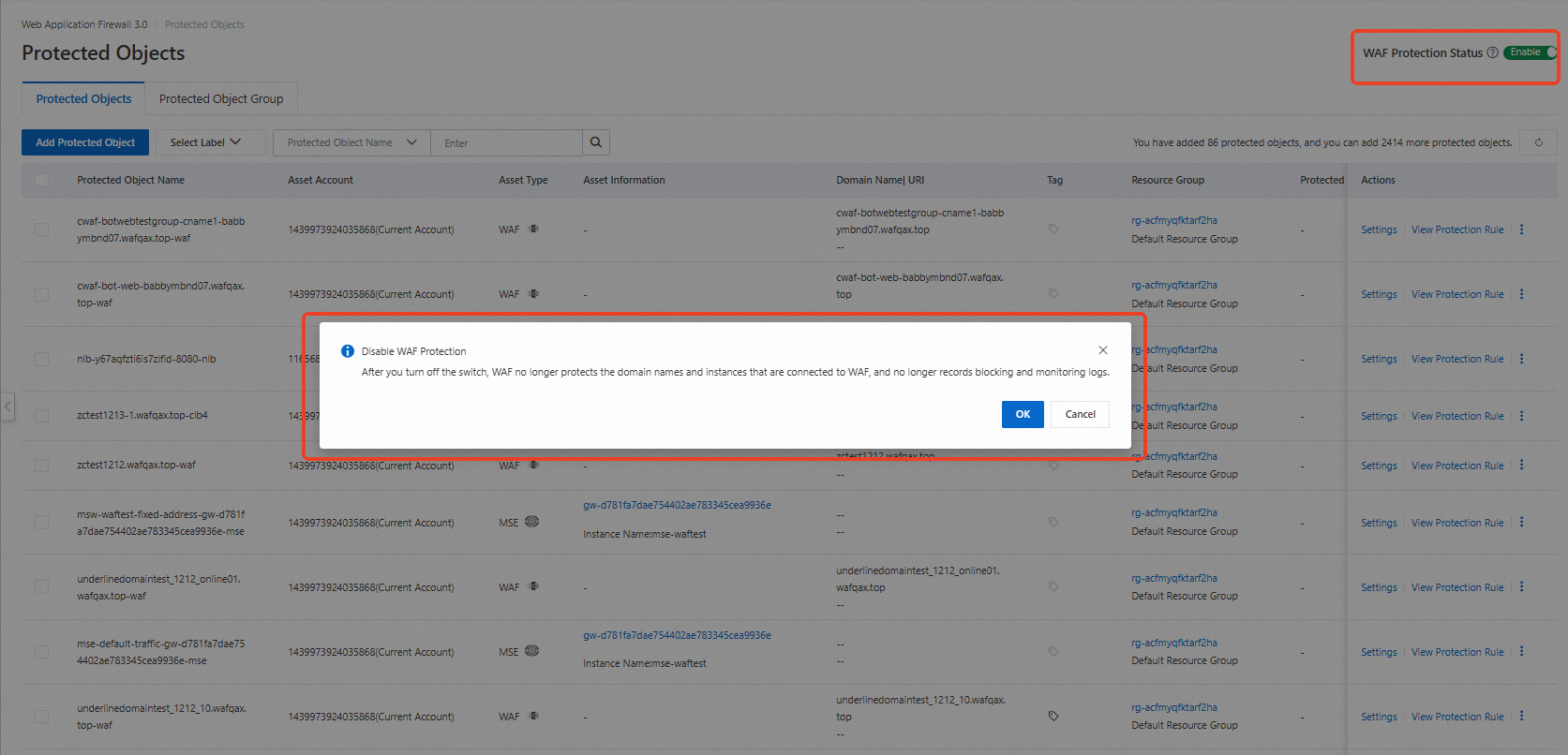Click tag icon for underlinedomaintest_1212_10 row
This screenshot has width=1568, height=755.
(1053, 717)
